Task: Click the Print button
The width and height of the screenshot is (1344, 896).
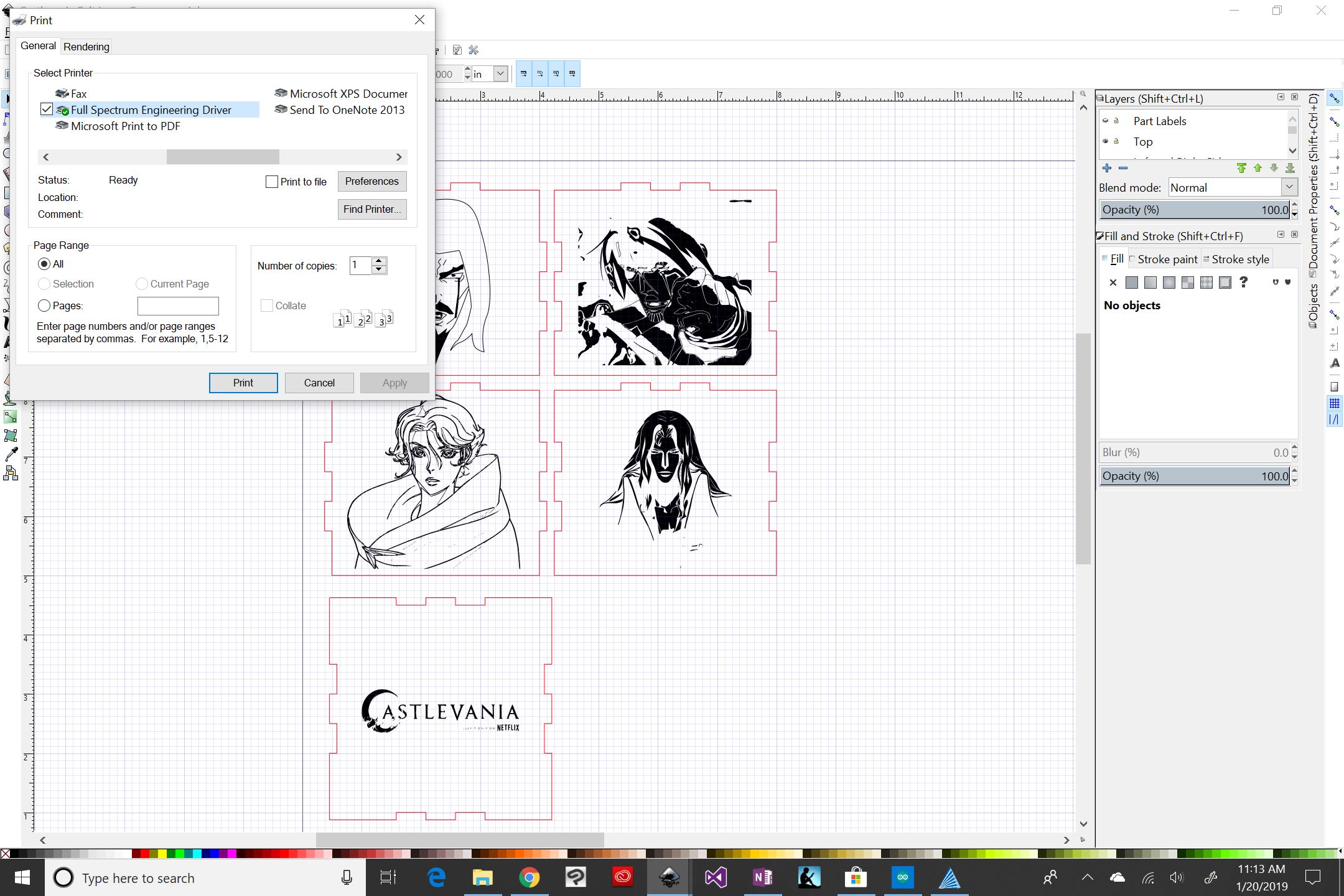Action: click(x=243, y=383)
